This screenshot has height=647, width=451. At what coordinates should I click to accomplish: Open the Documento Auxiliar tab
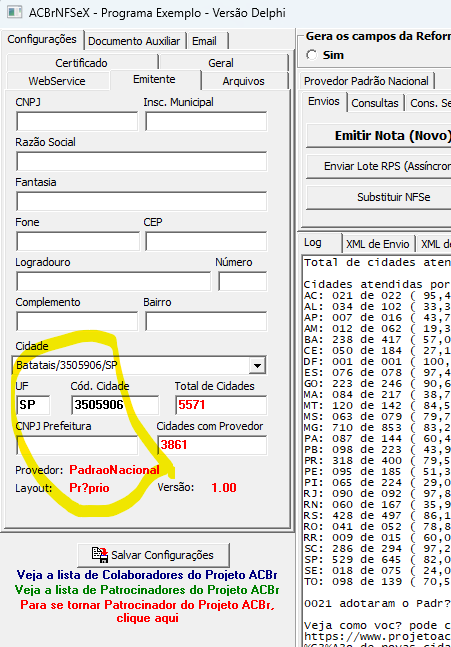click(x=134, y=41)
